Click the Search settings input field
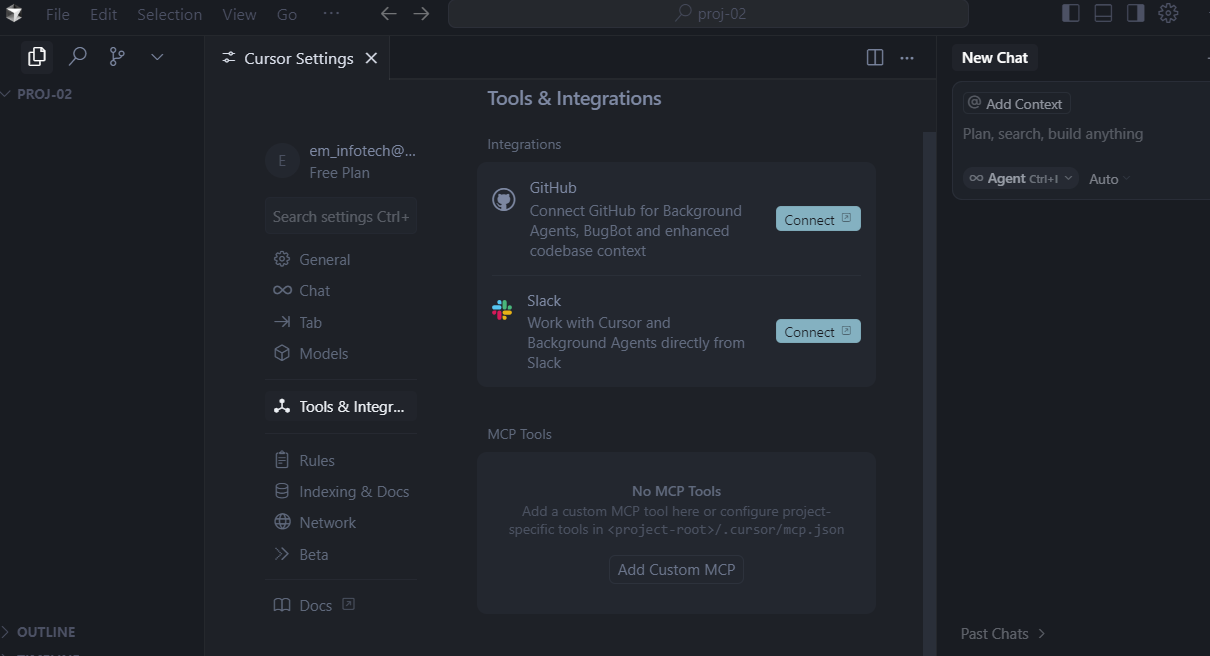The image size is (1210, 656). click(x=341, y=216)
